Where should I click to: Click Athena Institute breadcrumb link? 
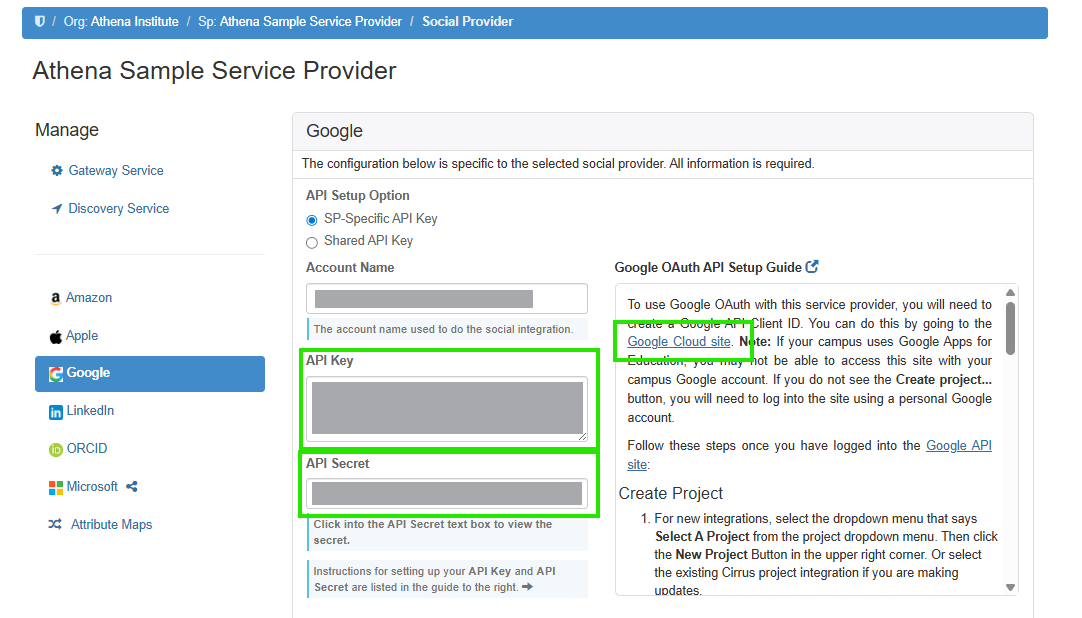pyautogui.click(x=135, y=21)
